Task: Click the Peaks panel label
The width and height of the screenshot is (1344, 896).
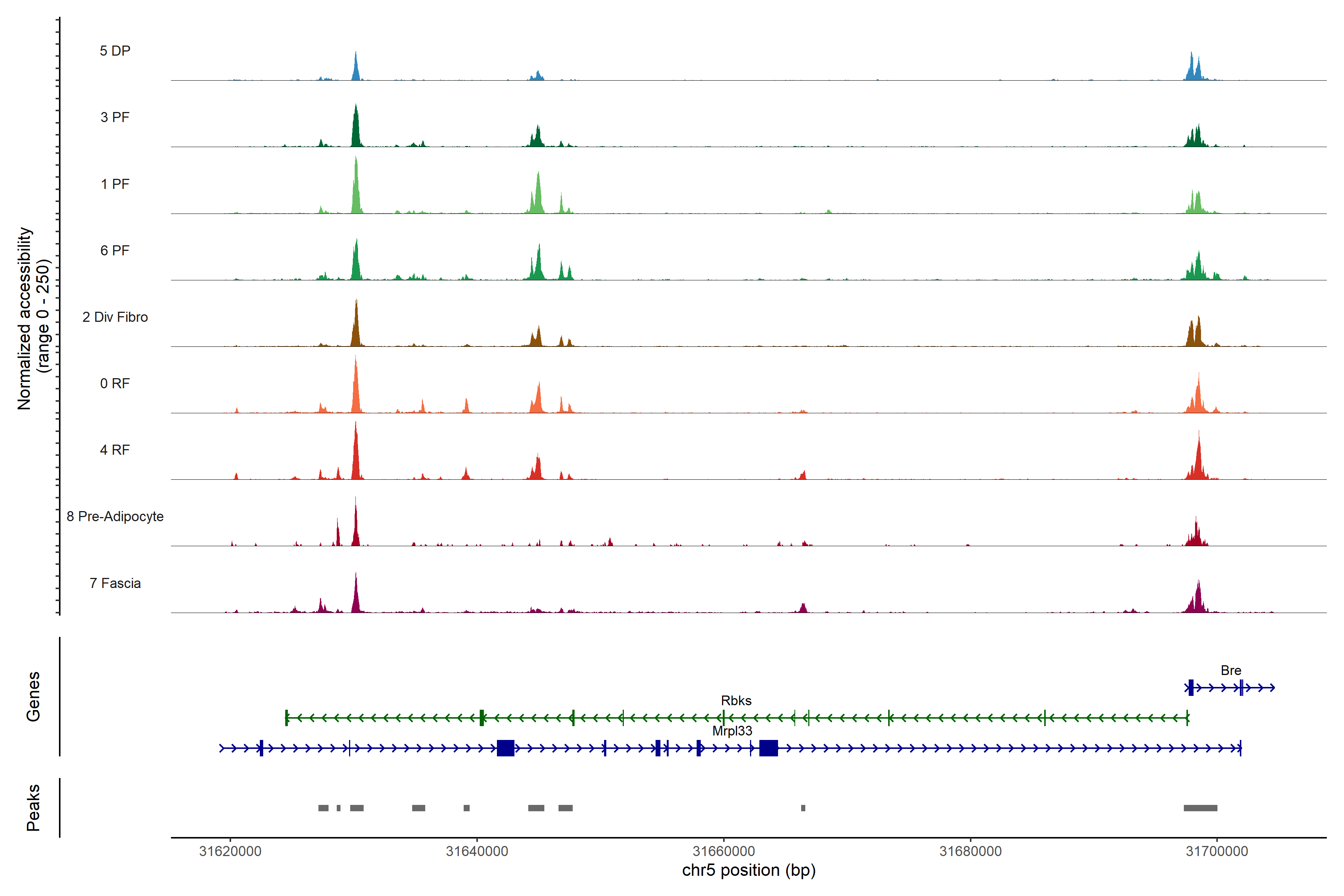Action: point(33,807)
